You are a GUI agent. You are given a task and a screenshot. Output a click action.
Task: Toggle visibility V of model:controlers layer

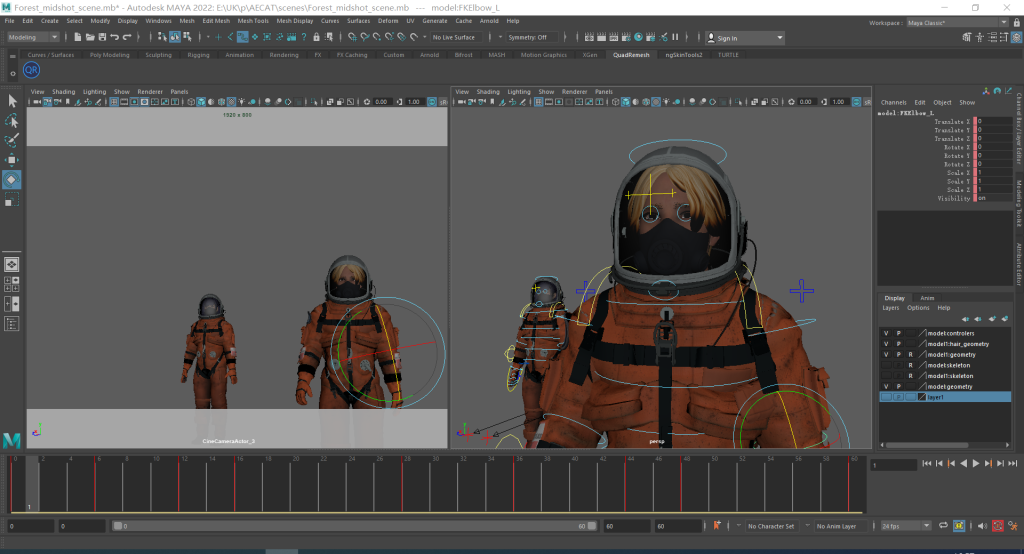886,333
